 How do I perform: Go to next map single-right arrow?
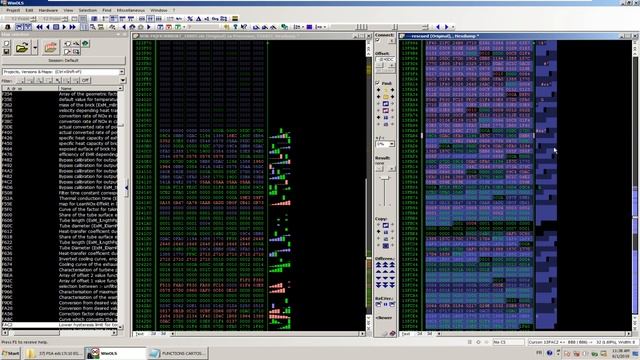64,27
